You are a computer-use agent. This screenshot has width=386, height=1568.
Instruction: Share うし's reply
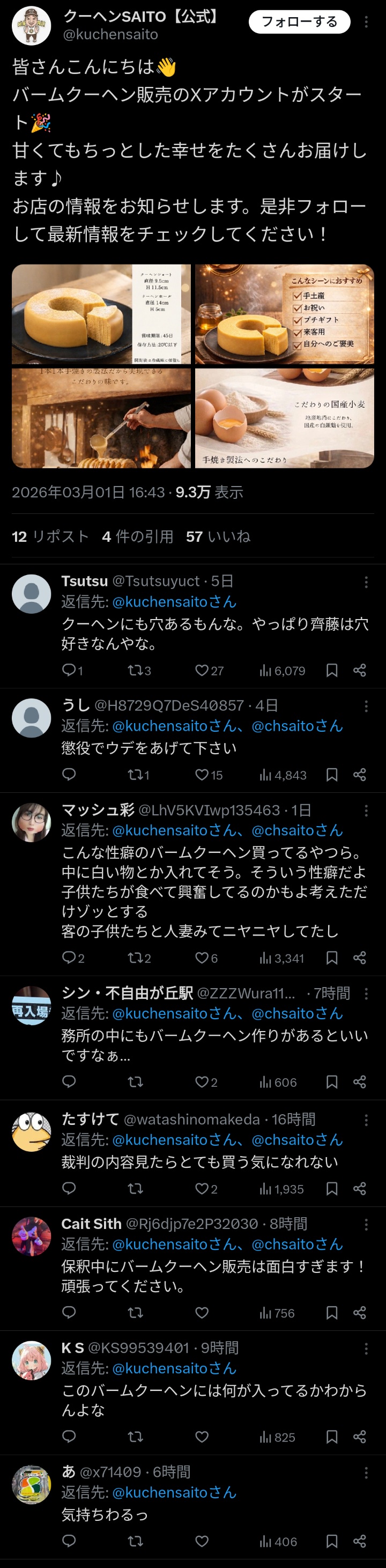pos(359,774)
